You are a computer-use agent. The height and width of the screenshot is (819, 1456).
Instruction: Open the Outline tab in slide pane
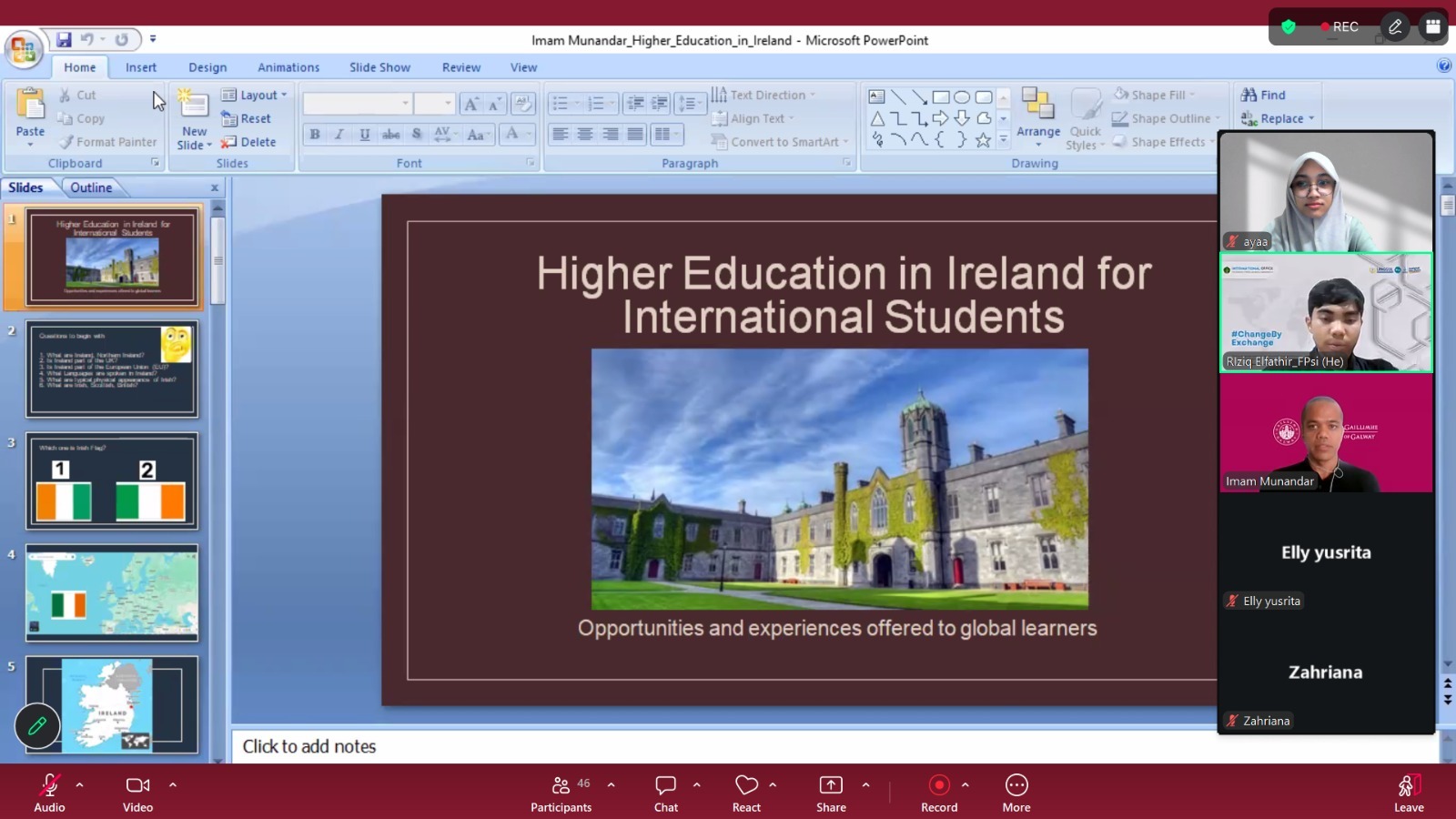[x=91, y=187]
